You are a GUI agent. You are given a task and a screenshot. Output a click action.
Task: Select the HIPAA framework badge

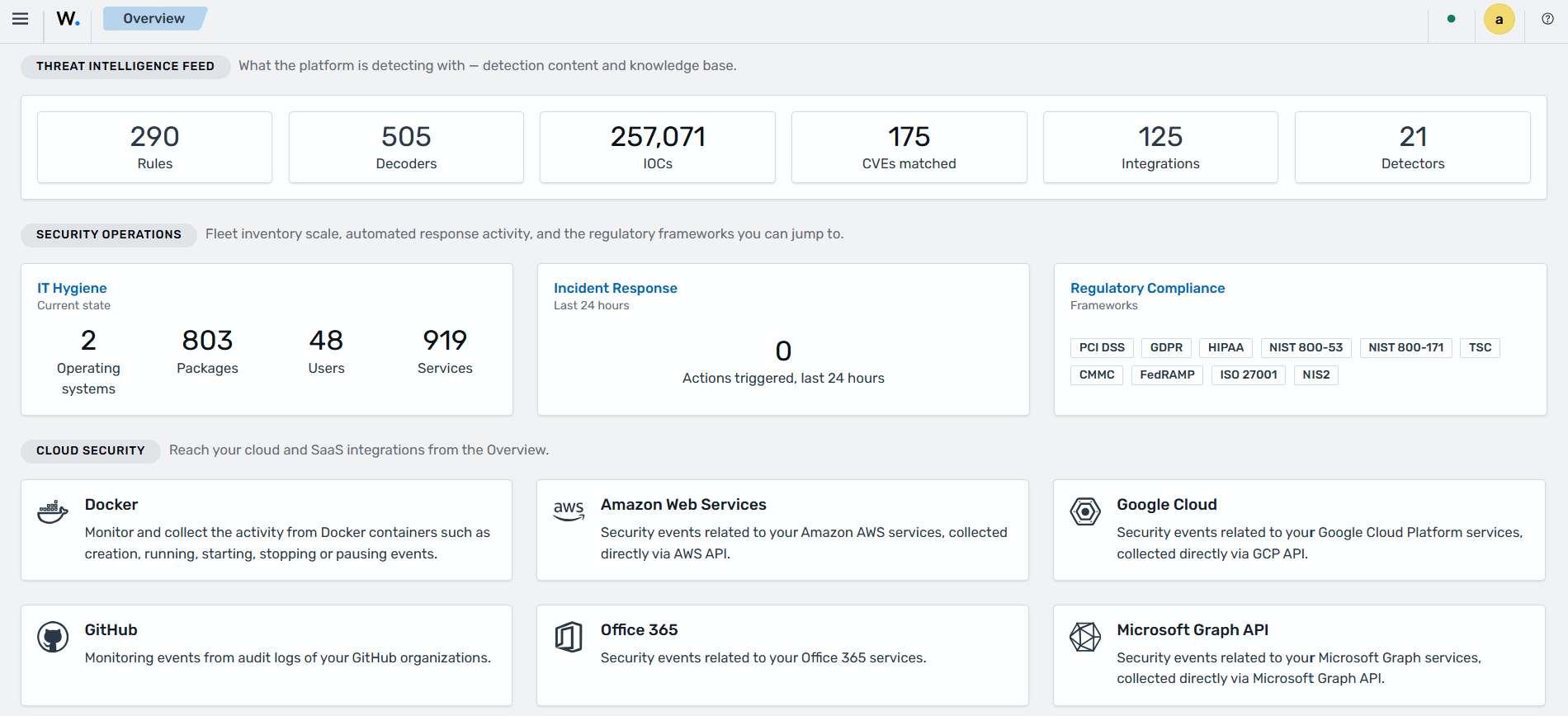point(1226,348)
